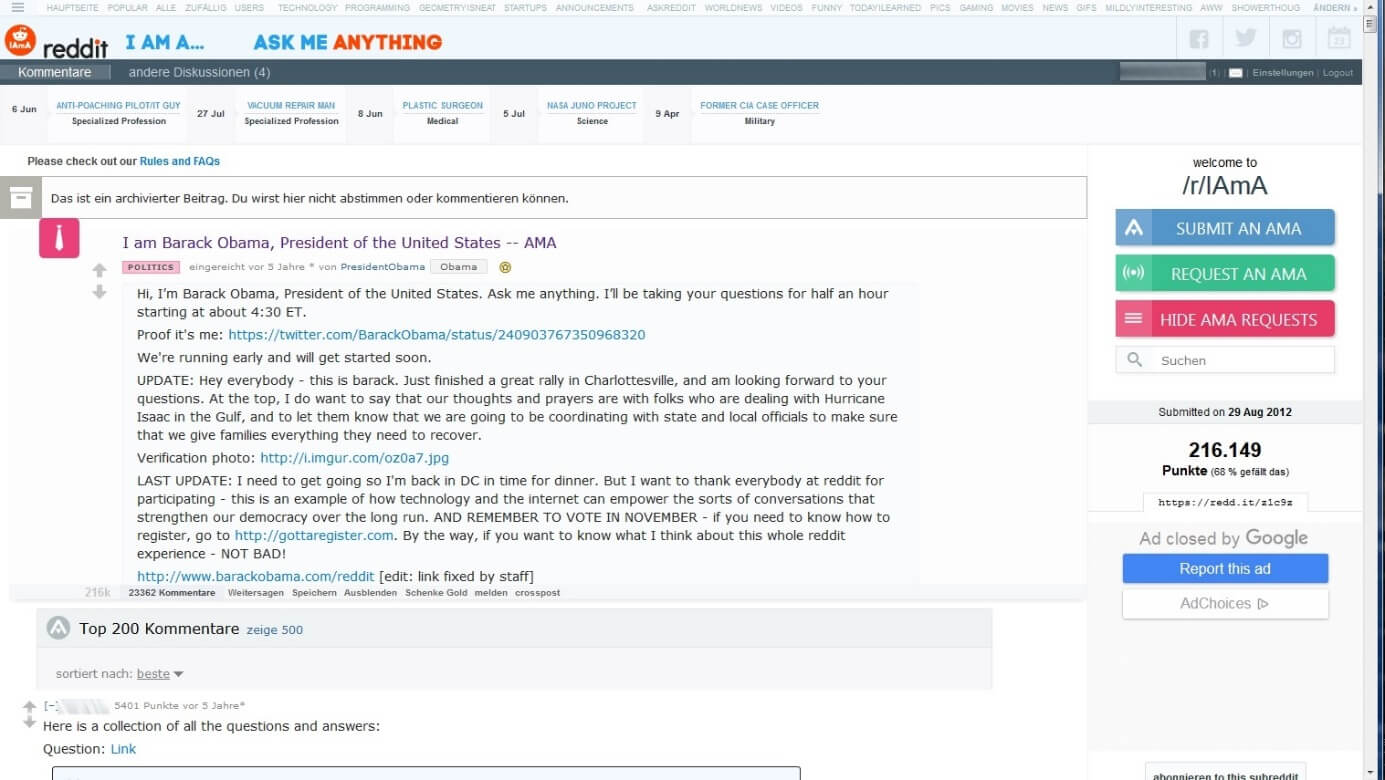1385x780 pixels.
Task: Click the pink tie post thumbnail
Action: [x=59, y=238]
